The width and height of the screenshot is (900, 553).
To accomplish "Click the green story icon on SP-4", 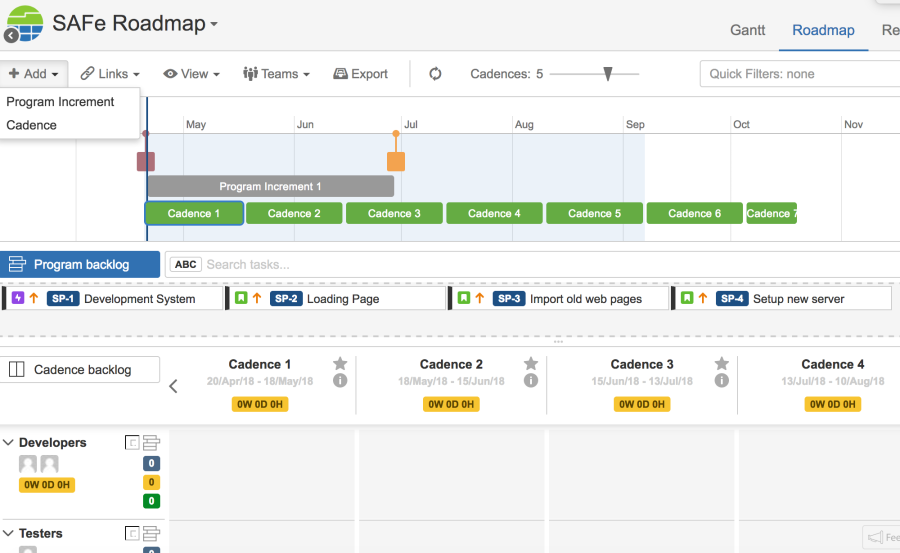I will pyautogui.click(x=687, y=298).
